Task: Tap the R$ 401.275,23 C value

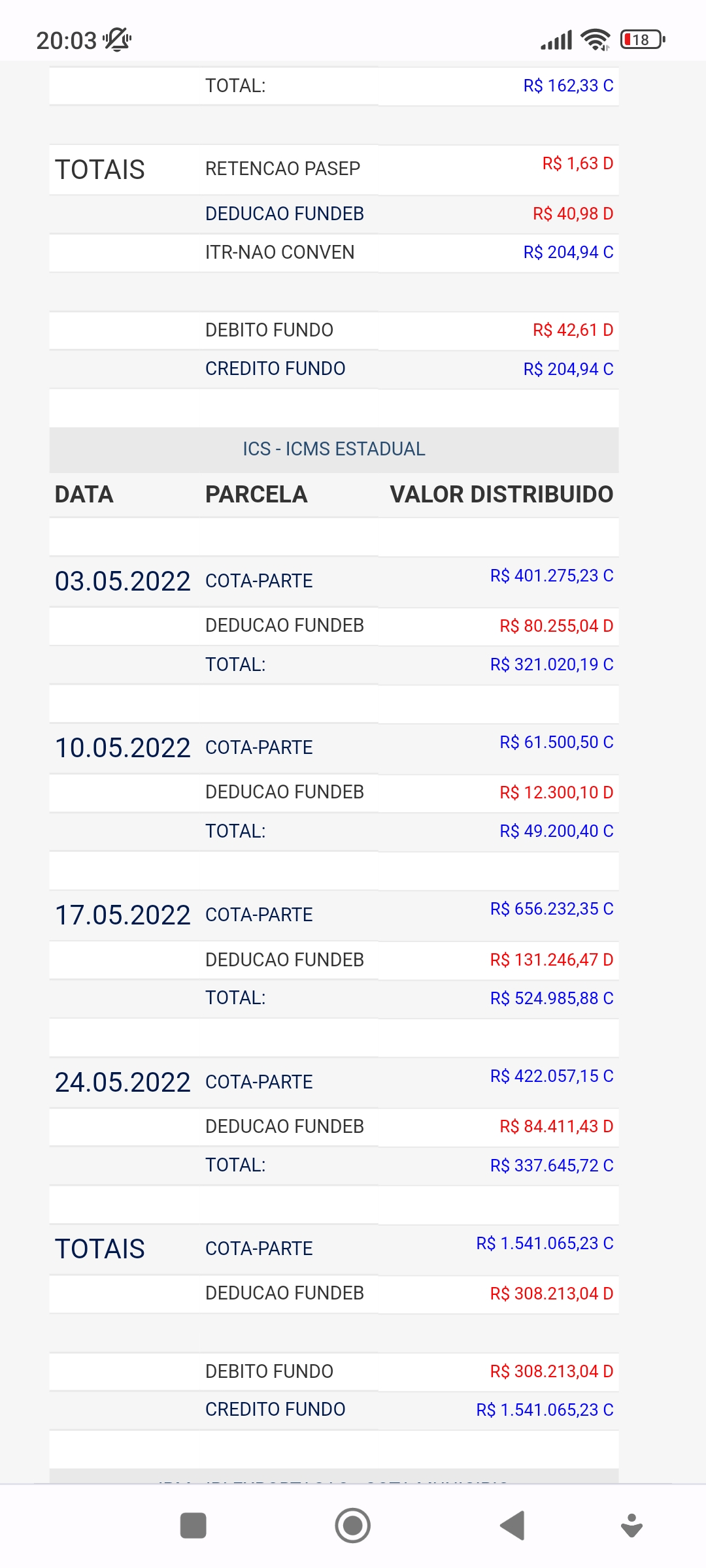Action: point(552,576)
